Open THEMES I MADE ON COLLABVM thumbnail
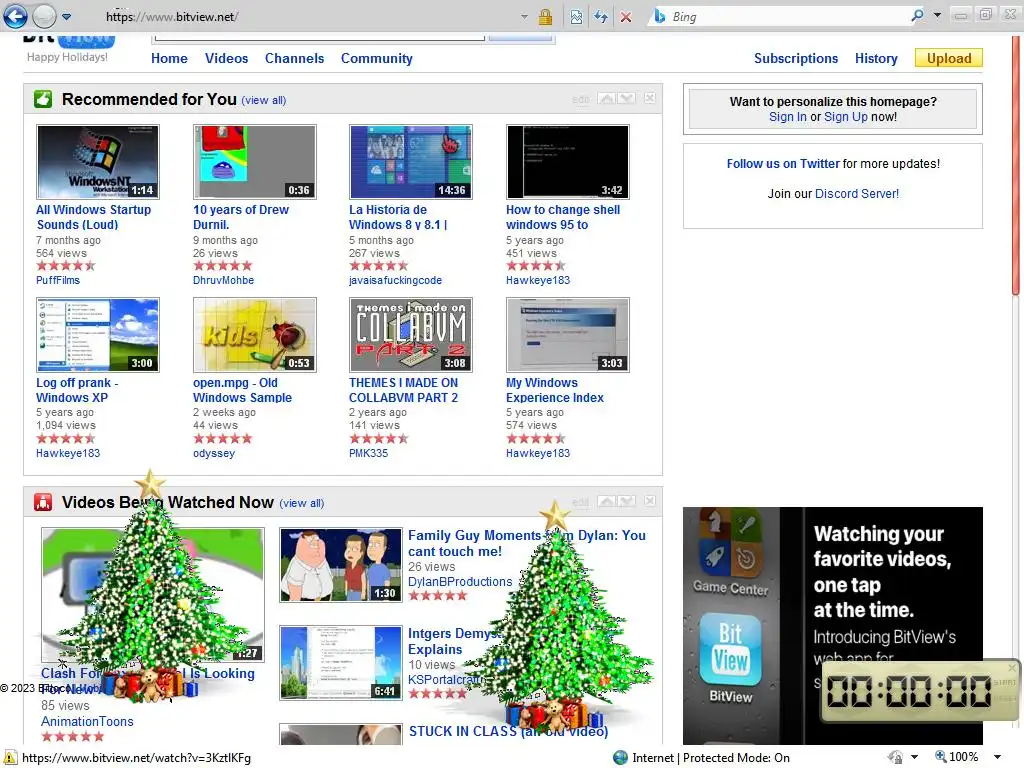1024x768 pixels. point(411,335)
